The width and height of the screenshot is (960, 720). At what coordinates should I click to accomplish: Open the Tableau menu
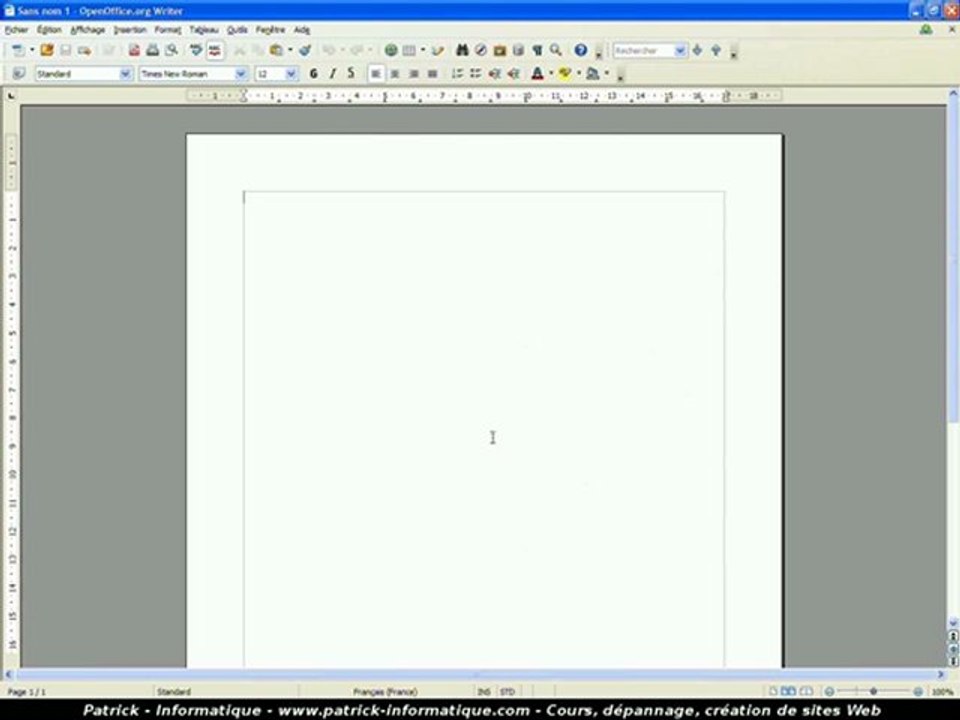pyautogui.click(x=204, y=29)
